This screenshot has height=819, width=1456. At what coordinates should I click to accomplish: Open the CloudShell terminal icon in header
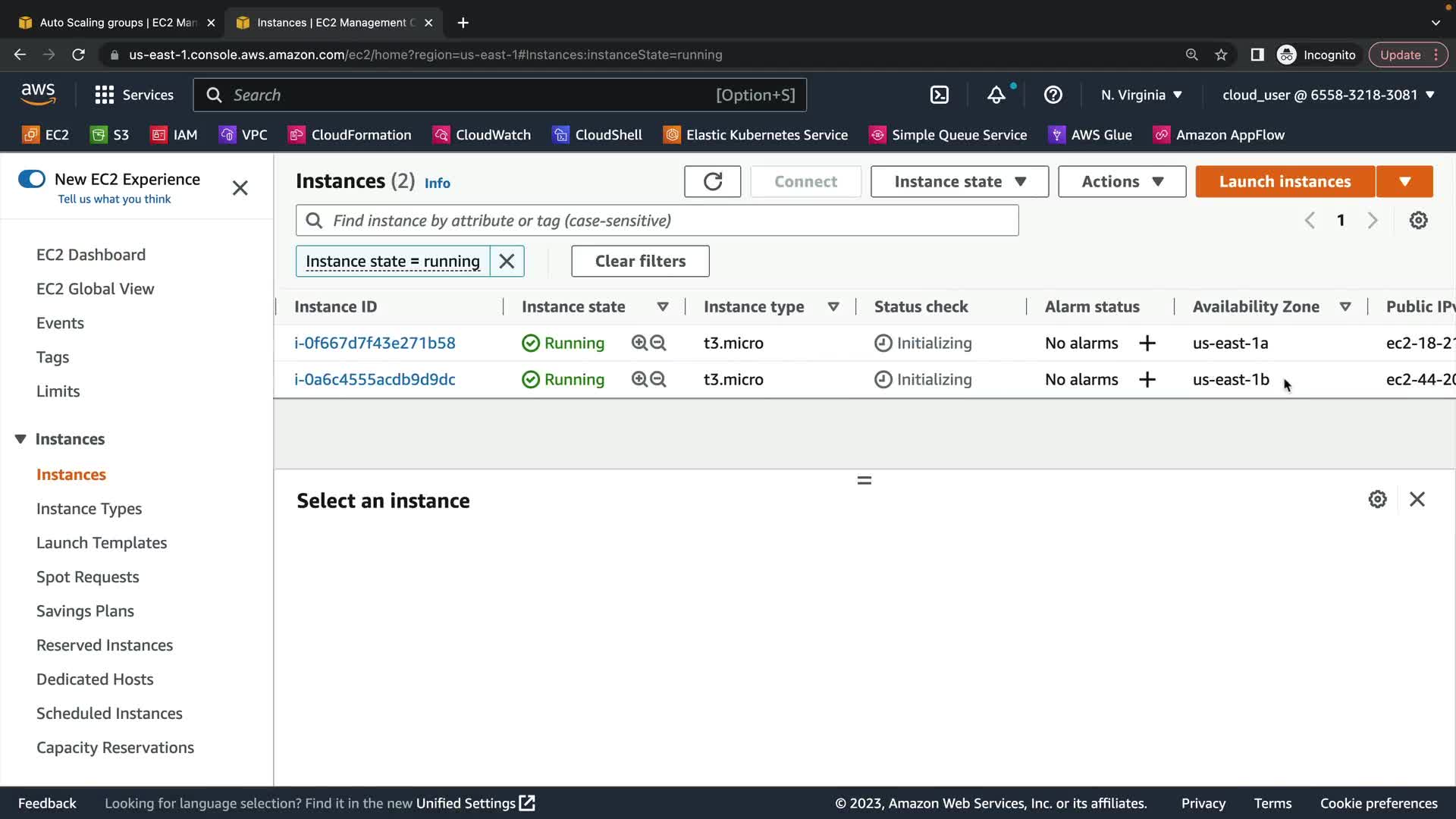(939, 95)
